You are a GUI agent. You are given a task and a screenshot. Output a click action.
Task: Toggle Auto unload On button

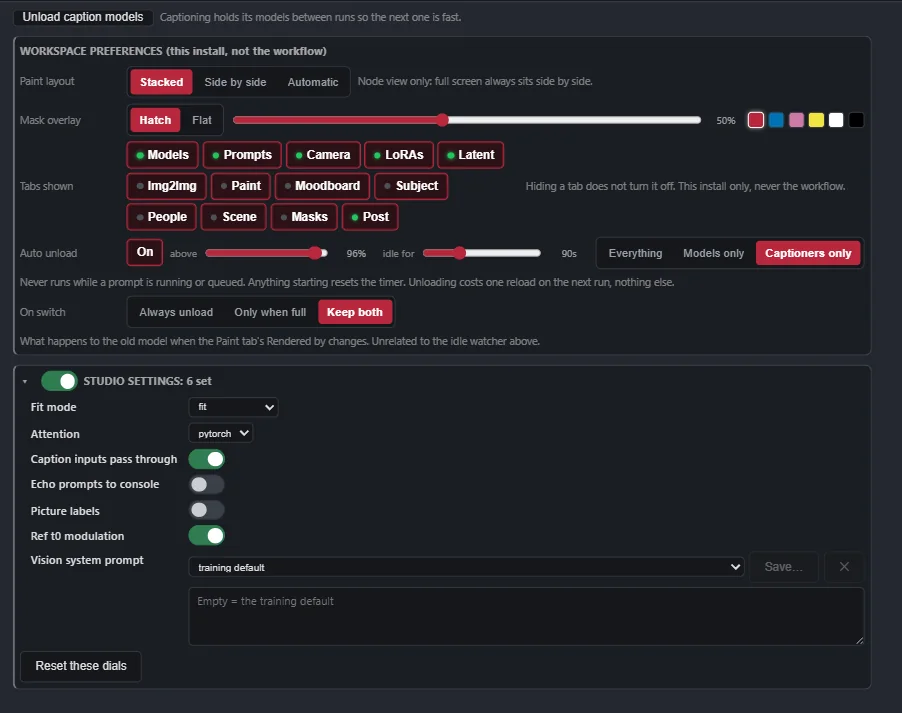[145, 252]
